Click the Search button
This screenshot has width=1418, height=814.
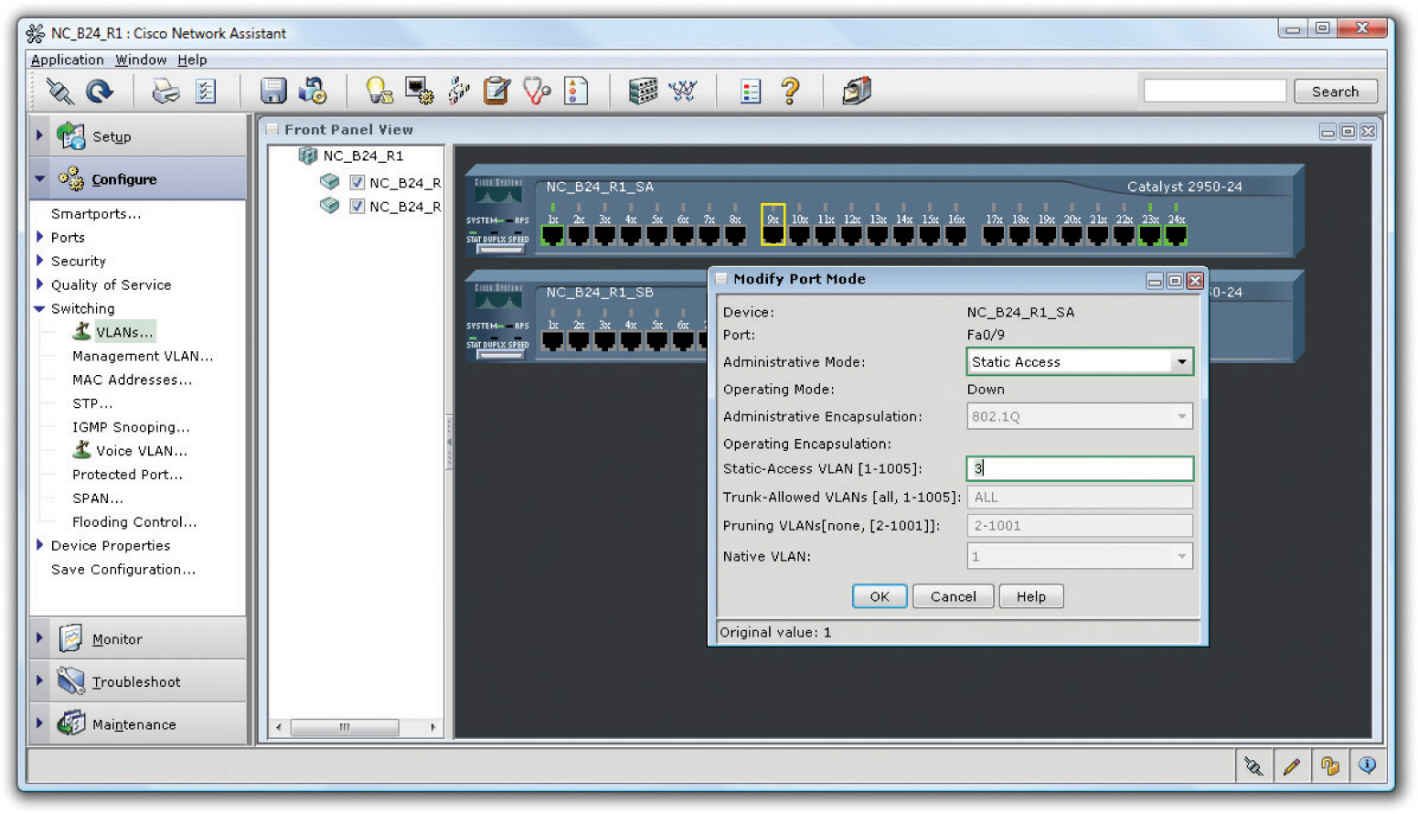pos(1335,91)
